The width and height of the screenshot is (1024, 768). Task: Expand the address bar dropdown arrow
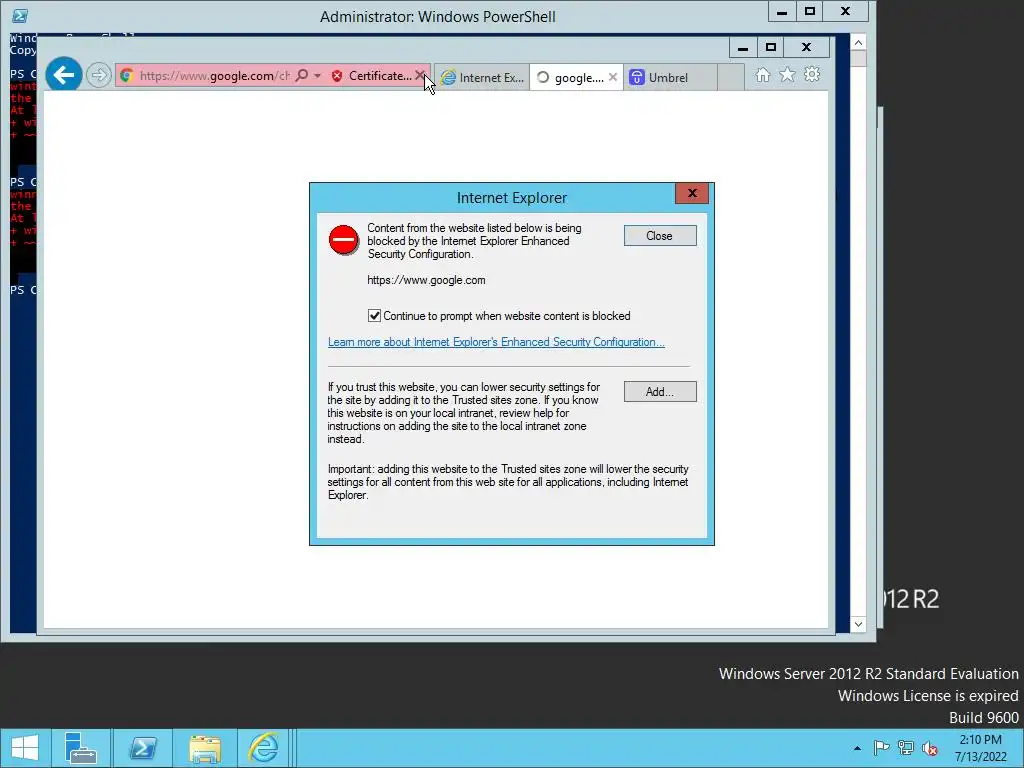tap(317, 76)
